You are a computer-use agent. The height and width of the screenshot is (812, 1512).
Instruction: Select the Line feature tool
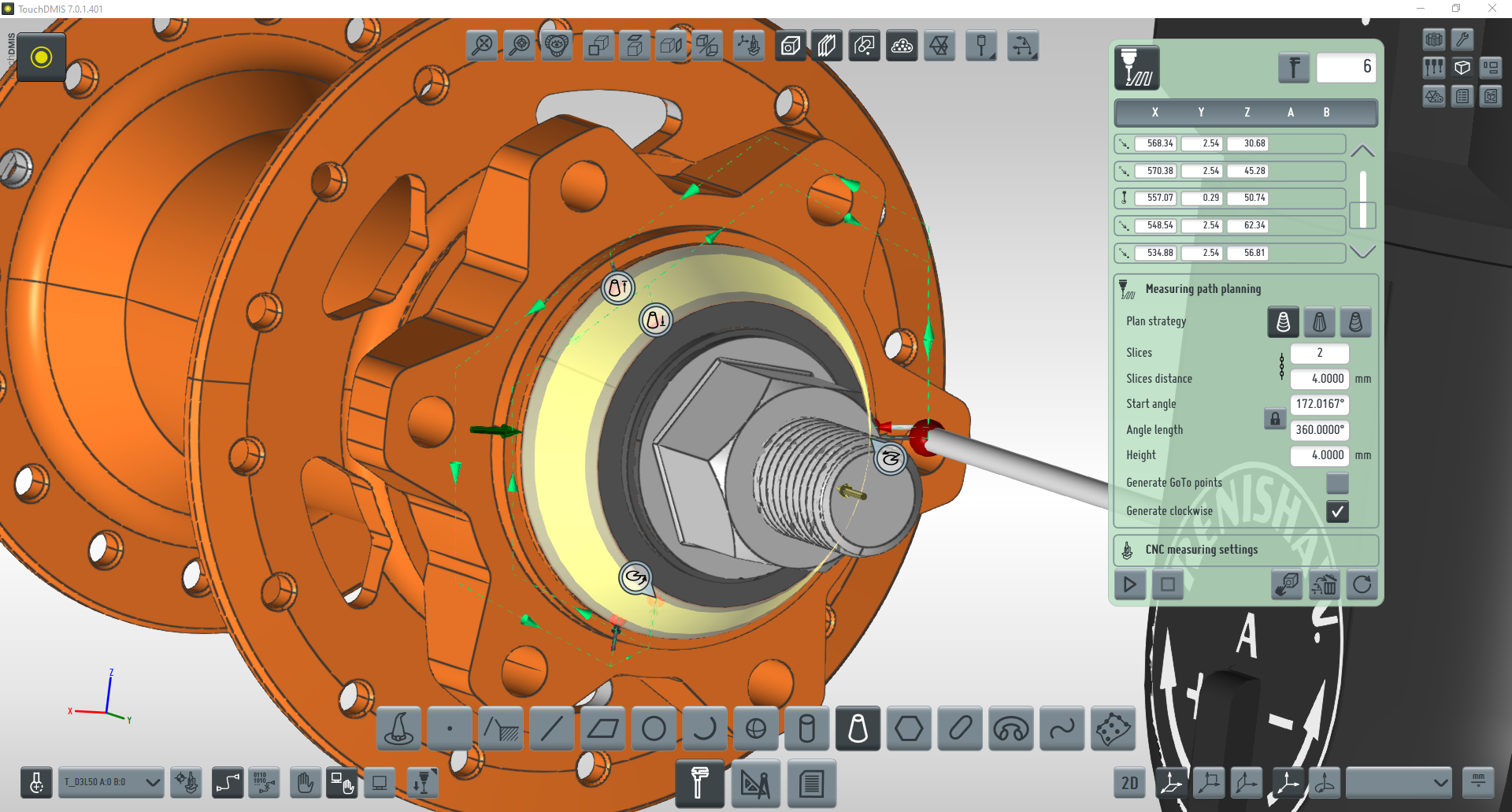click(551, 729)
